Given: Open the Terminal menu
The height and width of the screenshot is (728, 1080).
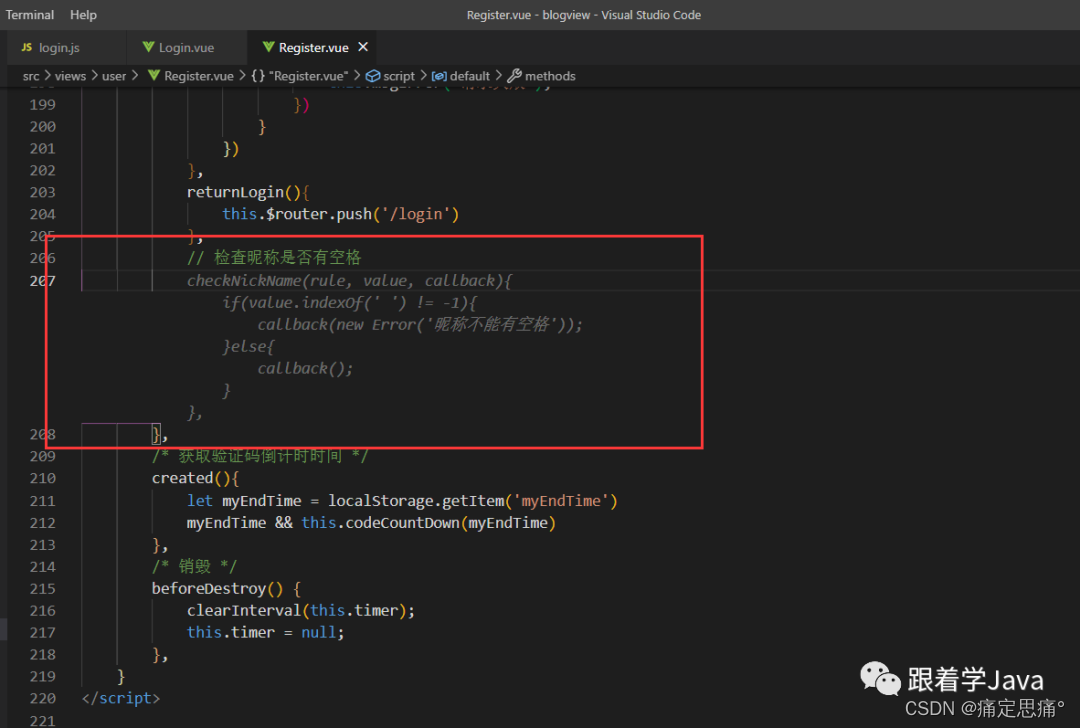Looking at the screenshot, I should point(30,14).
